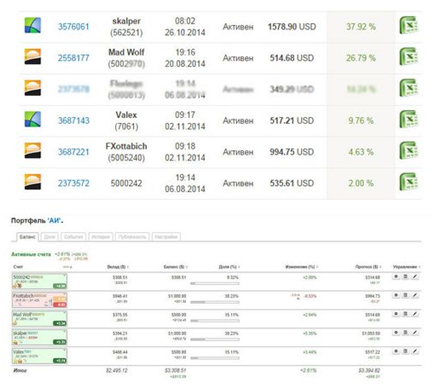Screen dimensions: 441x390
Task: Click document icon in FXottabich portfolio row
Action: (x=405, y=295)
